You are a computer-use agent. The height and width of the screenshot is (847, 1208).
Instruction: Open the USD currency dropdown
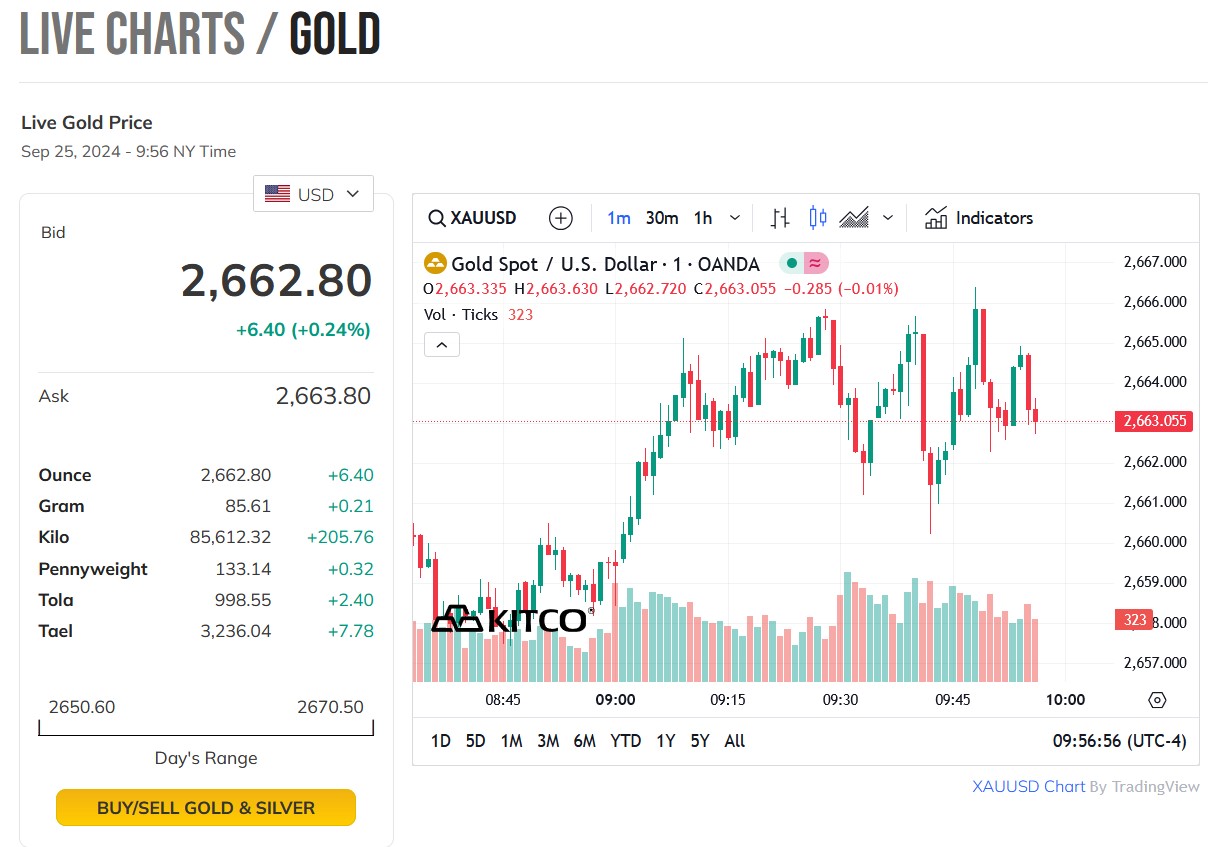point(313,194)
